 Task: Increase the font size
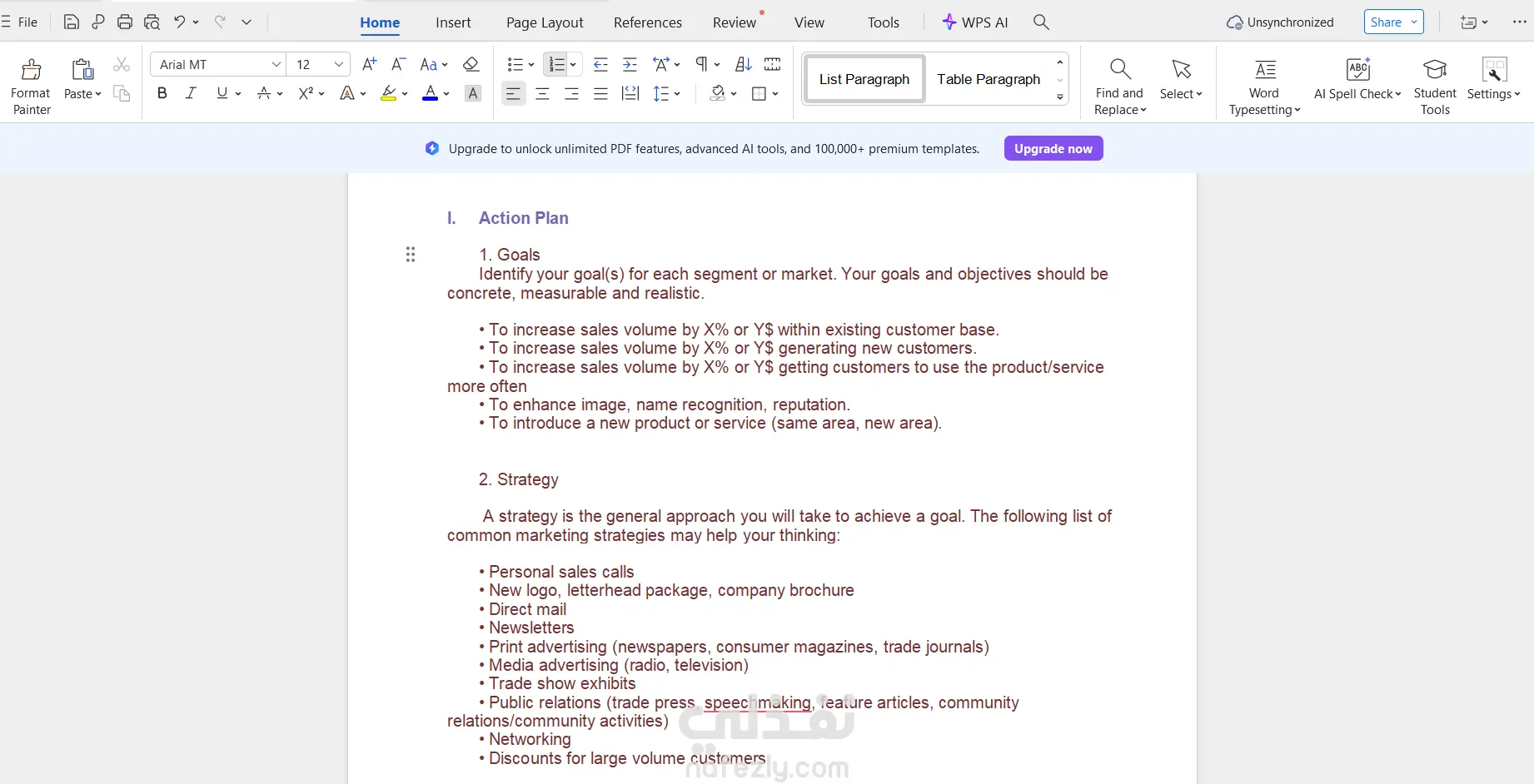(370, 64)
